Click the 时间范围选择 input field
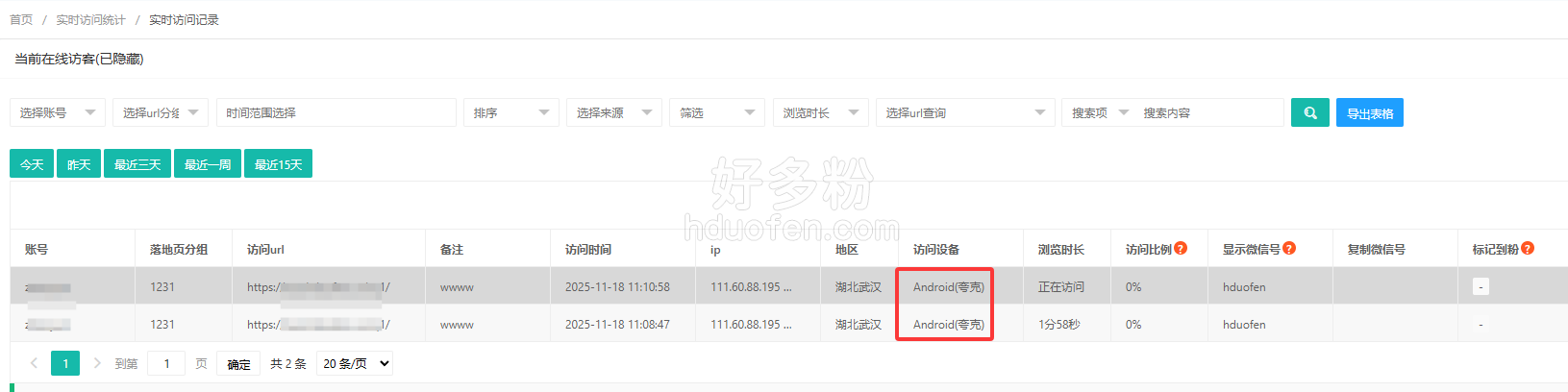Viewport: 1568px width, 392px height. tap(336, 112)
